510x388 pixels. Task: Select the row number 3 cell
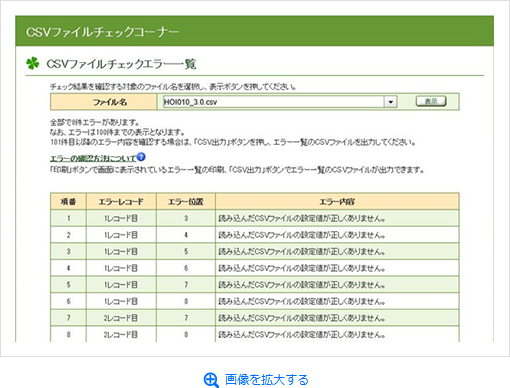coord(68,252)
